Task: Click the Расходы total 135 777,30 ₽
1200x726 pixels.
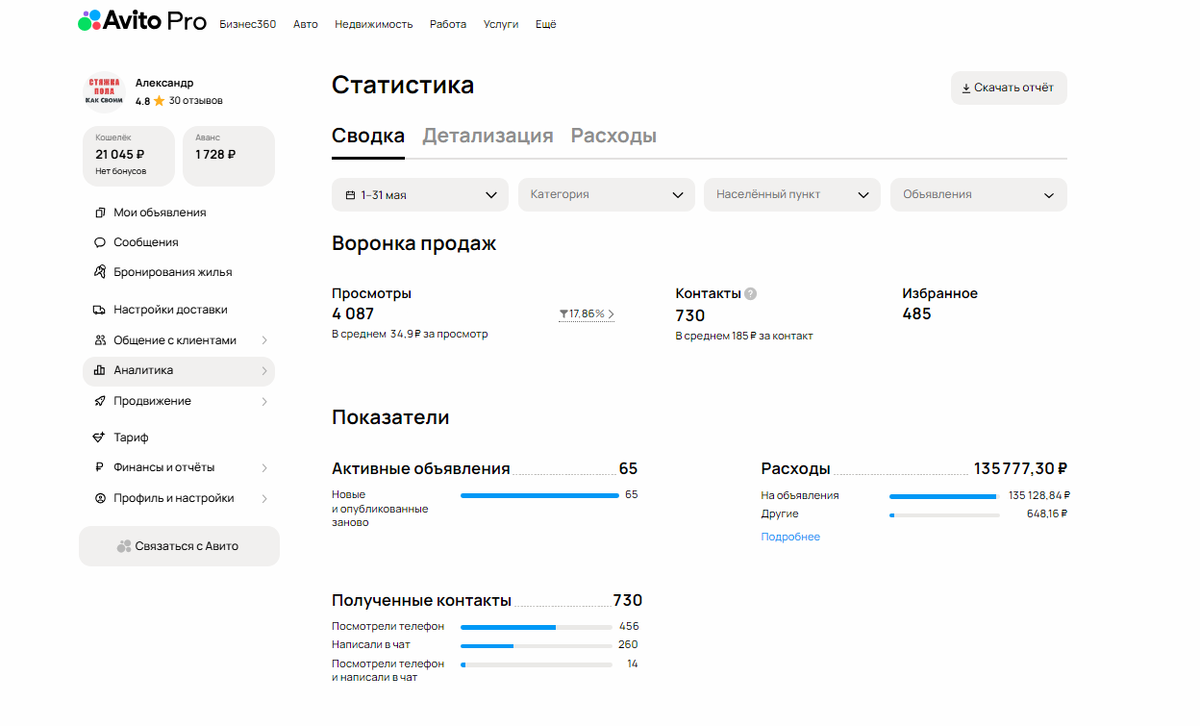Action: tap(1021, 469)
